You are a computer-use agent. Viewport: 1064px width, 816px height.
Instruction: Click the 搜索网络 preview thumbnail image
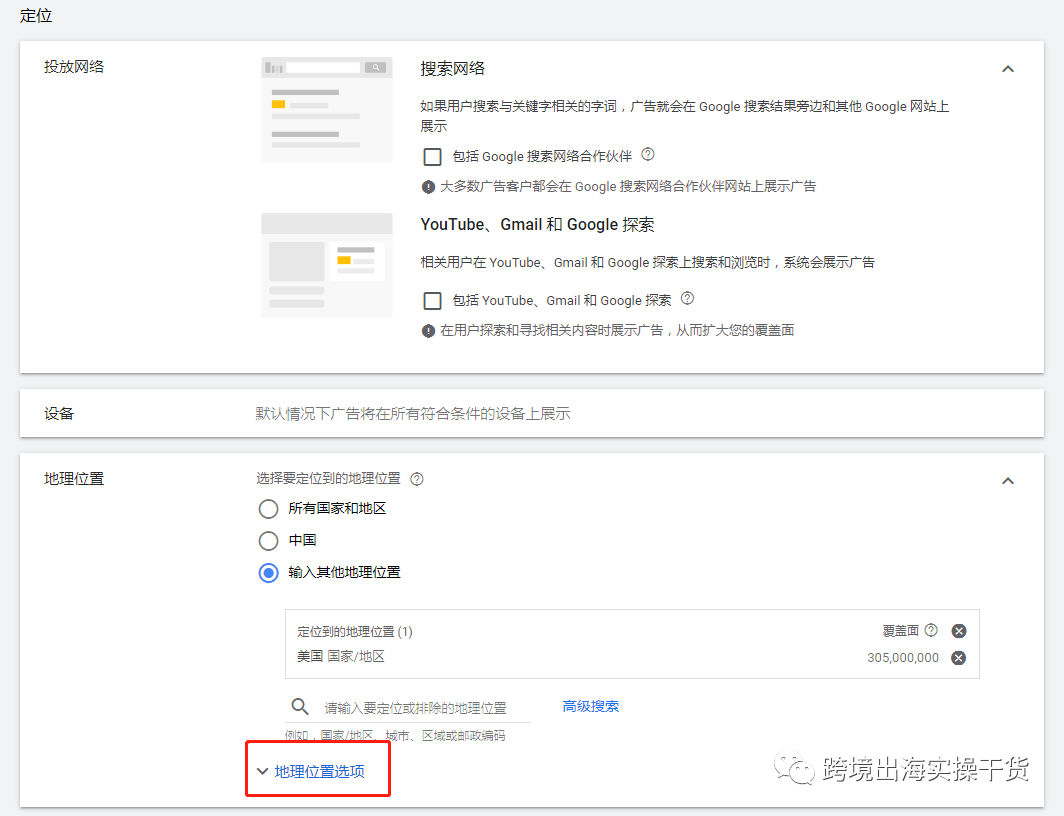[325, 108]
